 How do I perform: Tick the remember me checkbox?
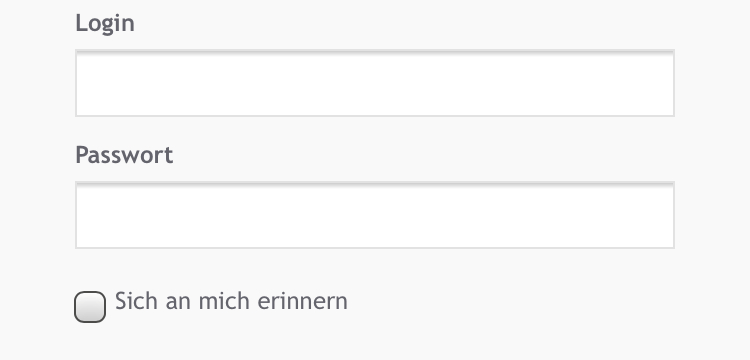point(90,306)
